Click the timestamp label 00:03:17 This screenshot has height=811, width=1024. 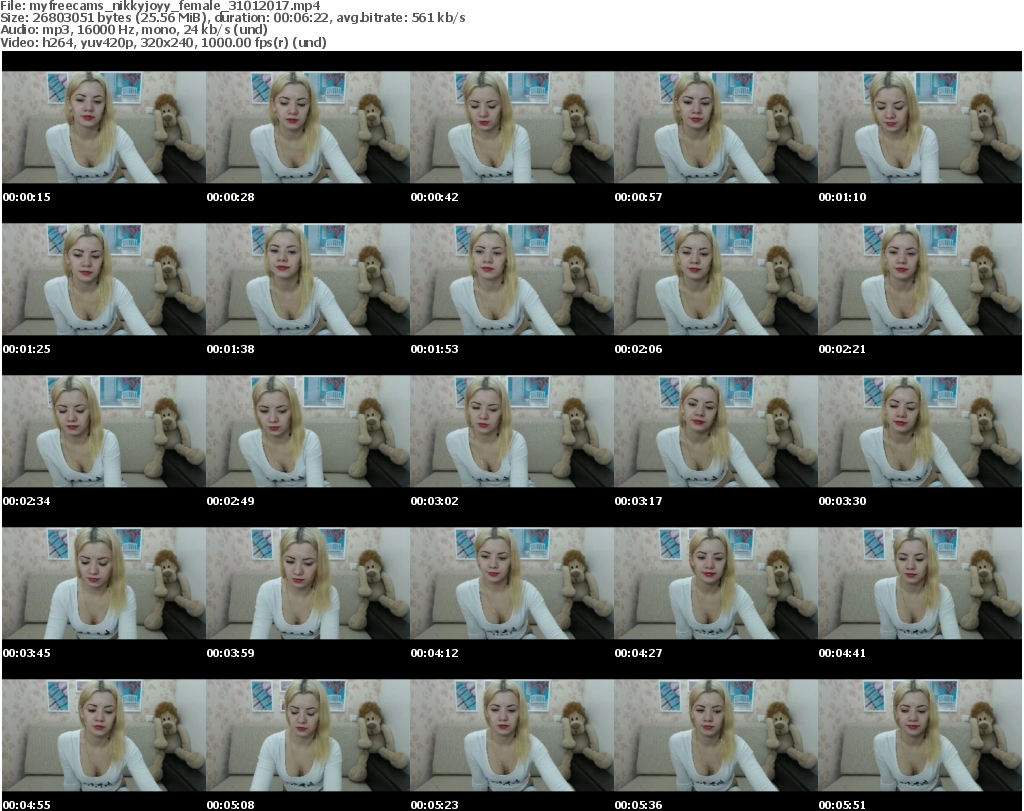coord(638,501)
